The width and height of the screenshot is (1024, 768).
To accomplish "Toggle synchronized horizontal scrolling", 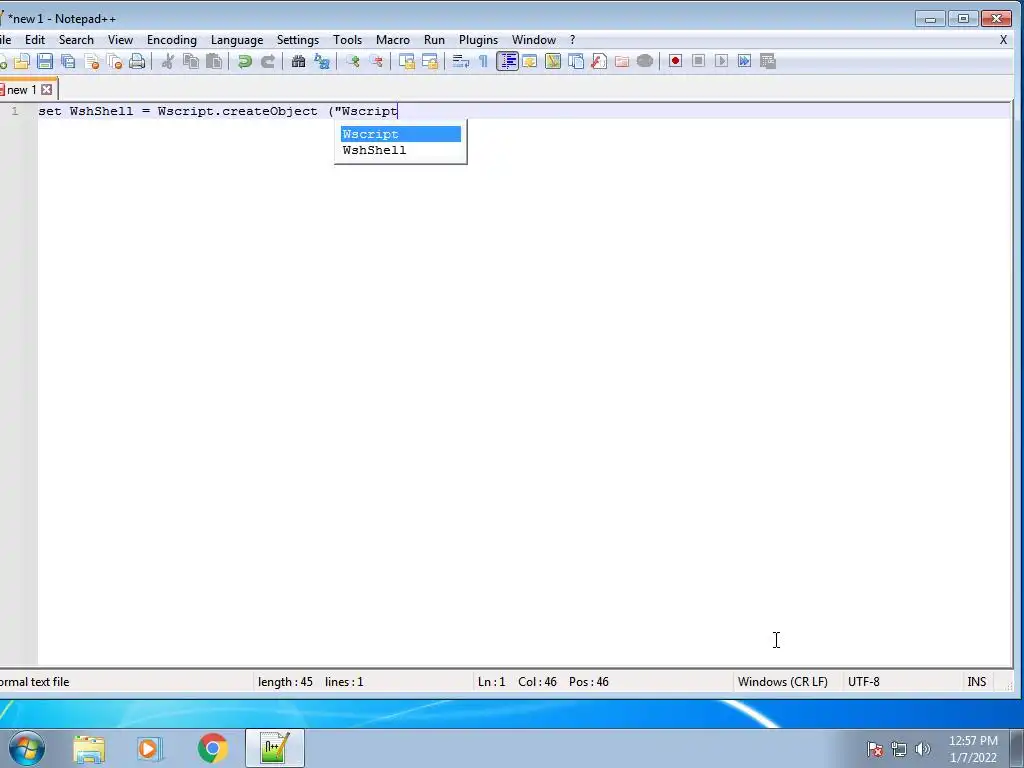I will (x=430, y=61).
